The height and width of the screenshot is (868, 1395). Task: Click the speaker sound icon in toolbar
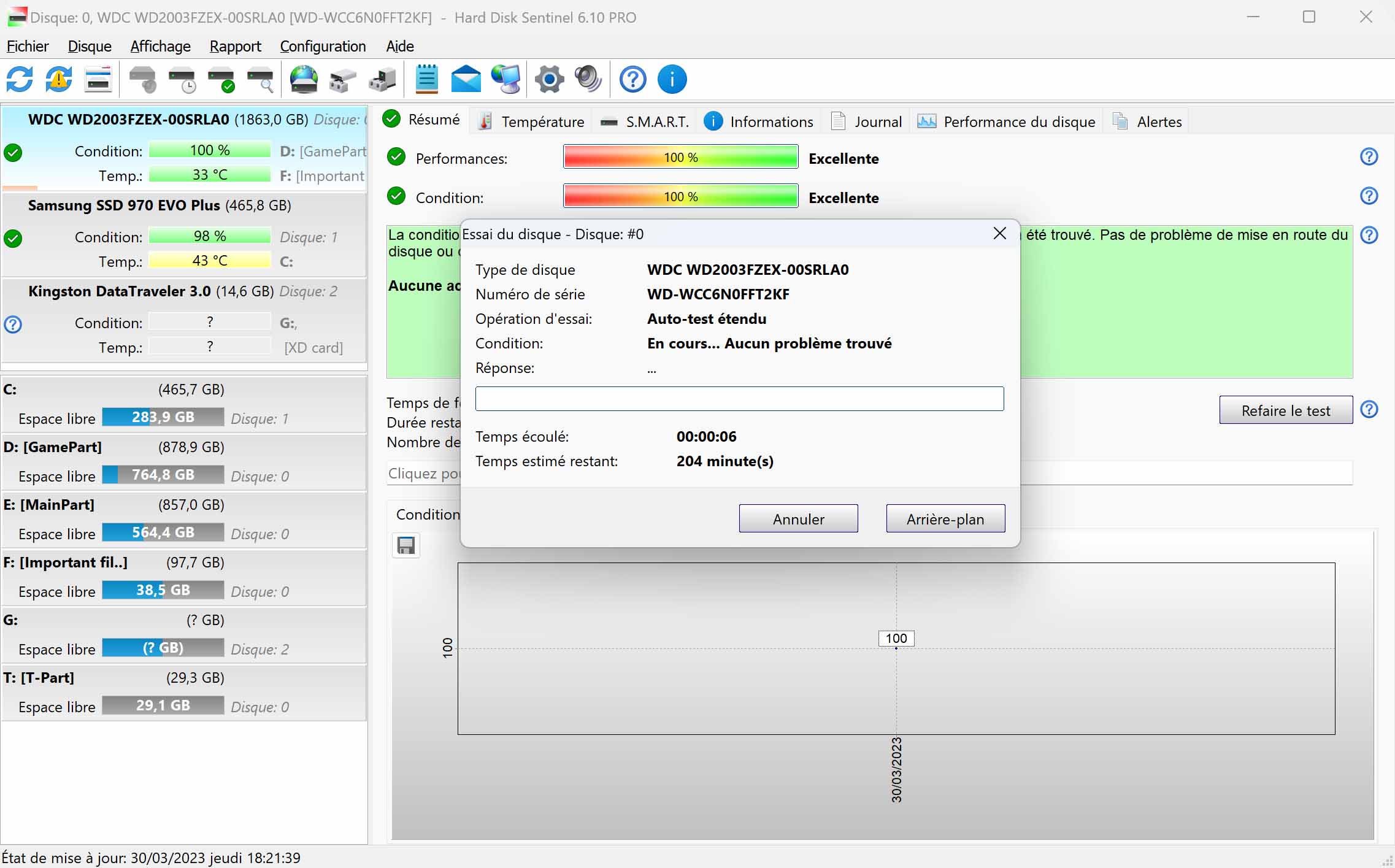pyautogui.click(x=588, y=80)
